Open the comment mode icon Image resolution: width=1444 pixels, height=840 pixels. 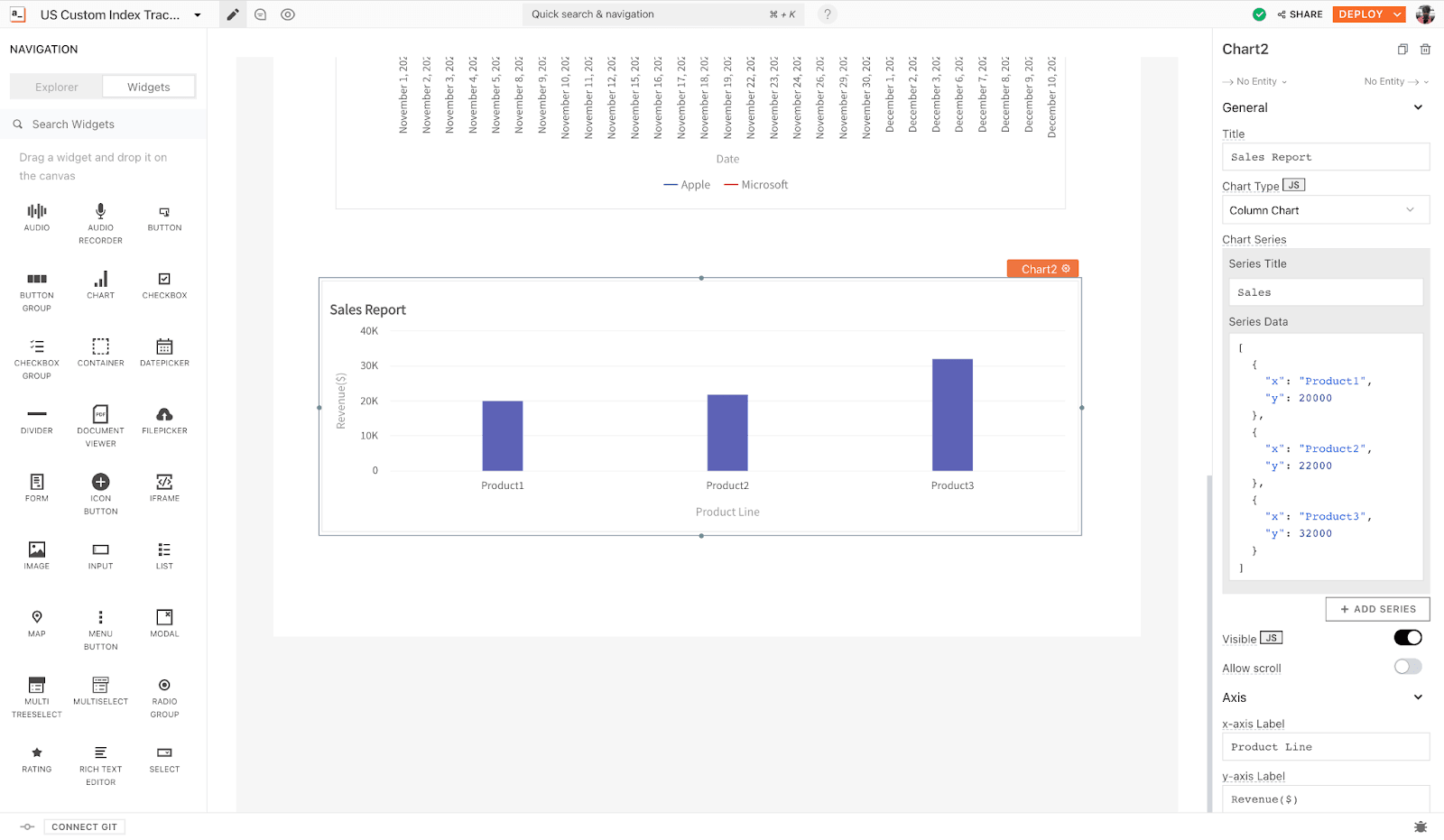click(261, 14)
